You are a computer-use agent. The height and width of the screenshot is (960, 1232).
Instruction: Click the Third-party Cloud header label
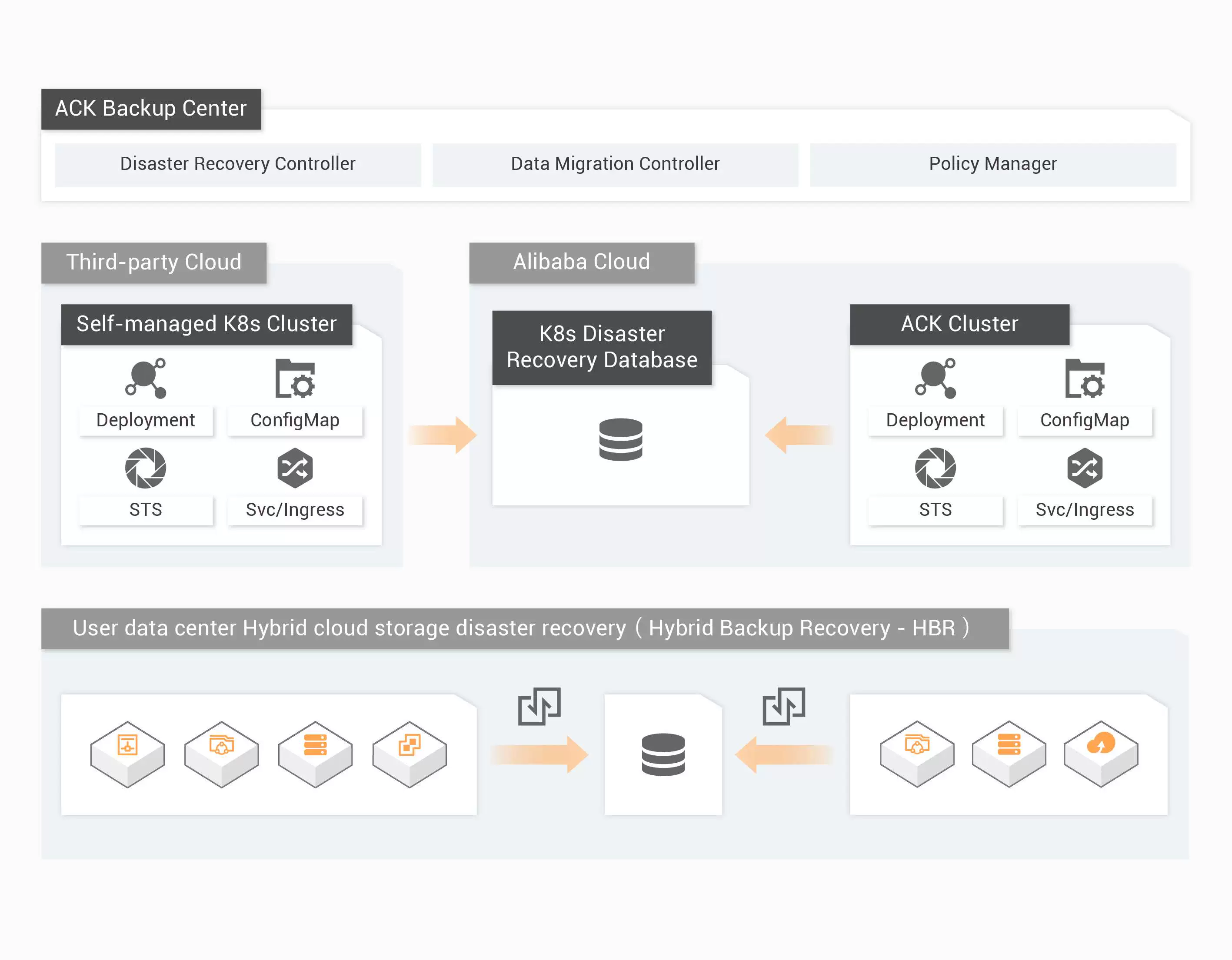coord(153,263)
